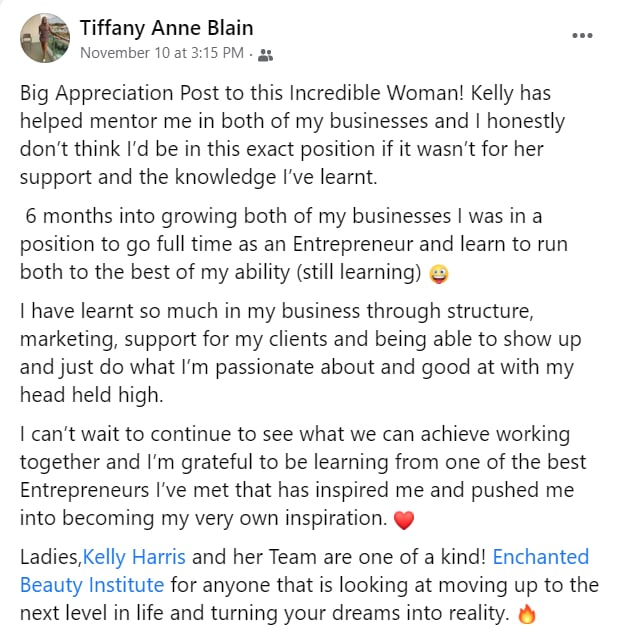Viewport: 619px width, 639px height.
Task: Open the Kelly Harris tagged profile link
Action: (x=134, y=557)
